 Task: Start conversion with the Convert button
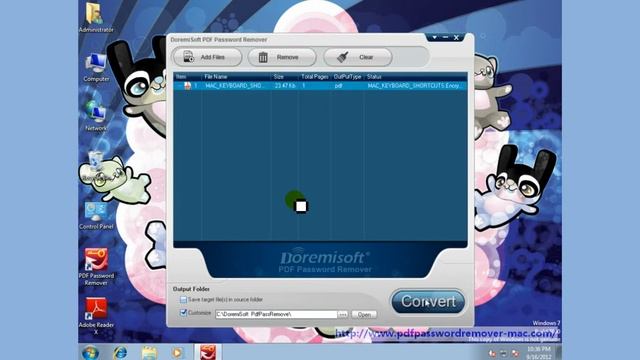(x=428, y=302)
